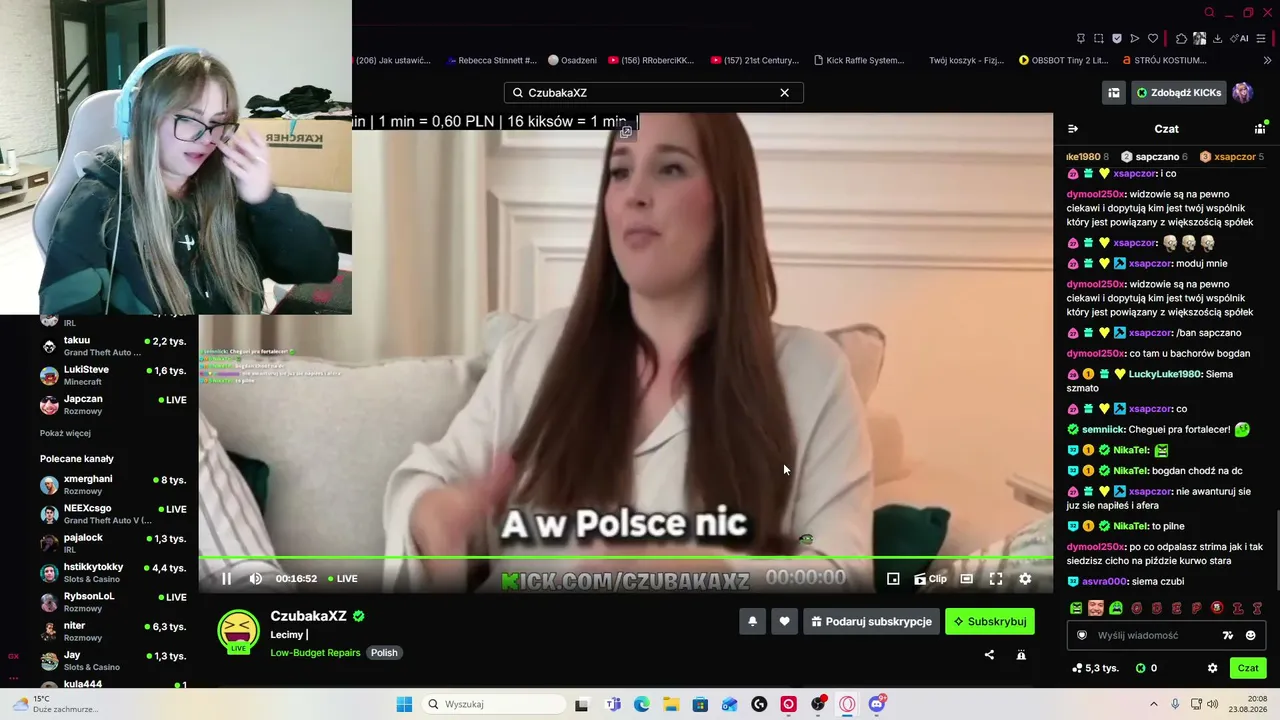
Task: Open chat settings gear
Action: point(1212,668)
